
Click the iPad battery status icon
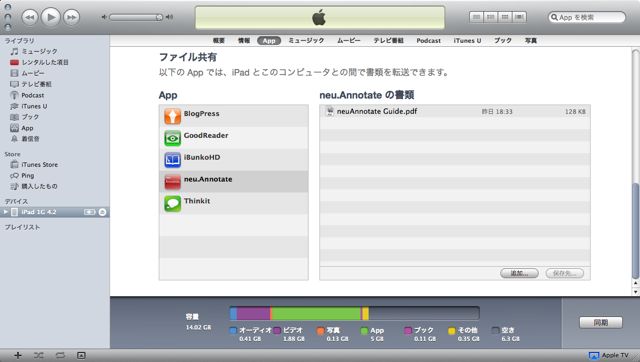click(x=89, y=212)
